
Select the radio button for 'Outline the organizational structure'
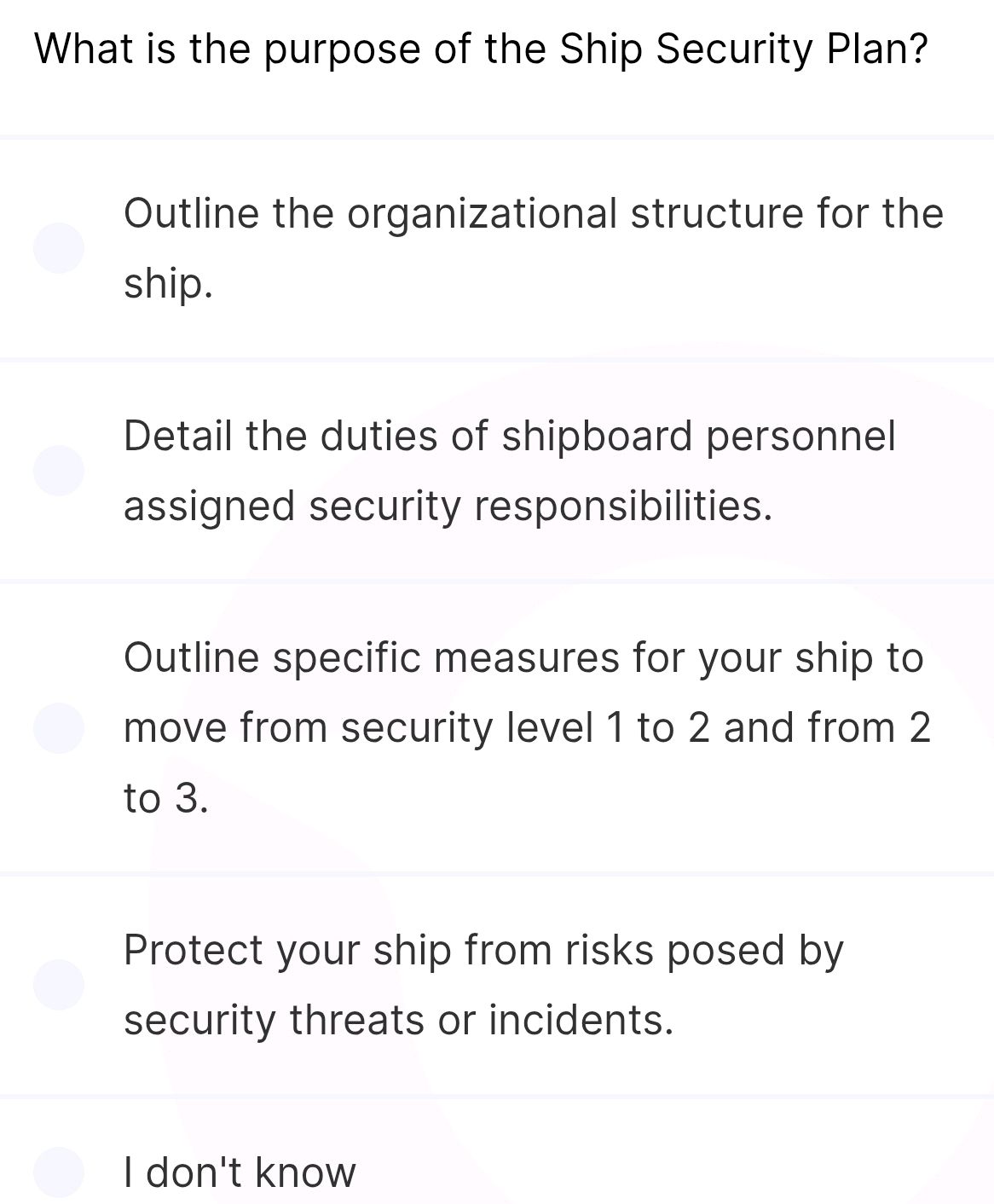pyautogui.click(x=60, y=247)
